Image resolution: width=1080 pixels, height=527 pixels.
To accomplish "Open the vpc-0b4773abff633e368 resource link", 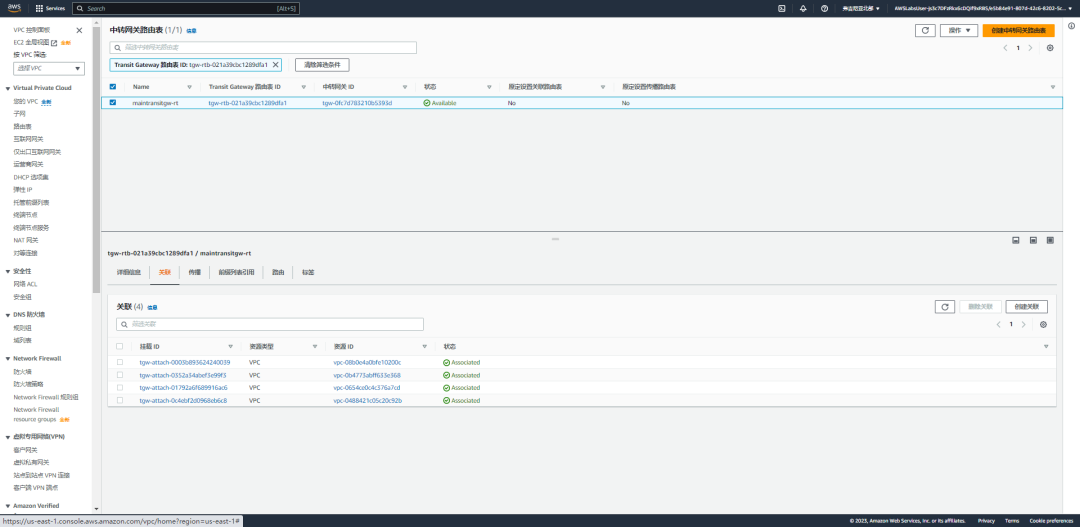I will click(x=366, y=375).
